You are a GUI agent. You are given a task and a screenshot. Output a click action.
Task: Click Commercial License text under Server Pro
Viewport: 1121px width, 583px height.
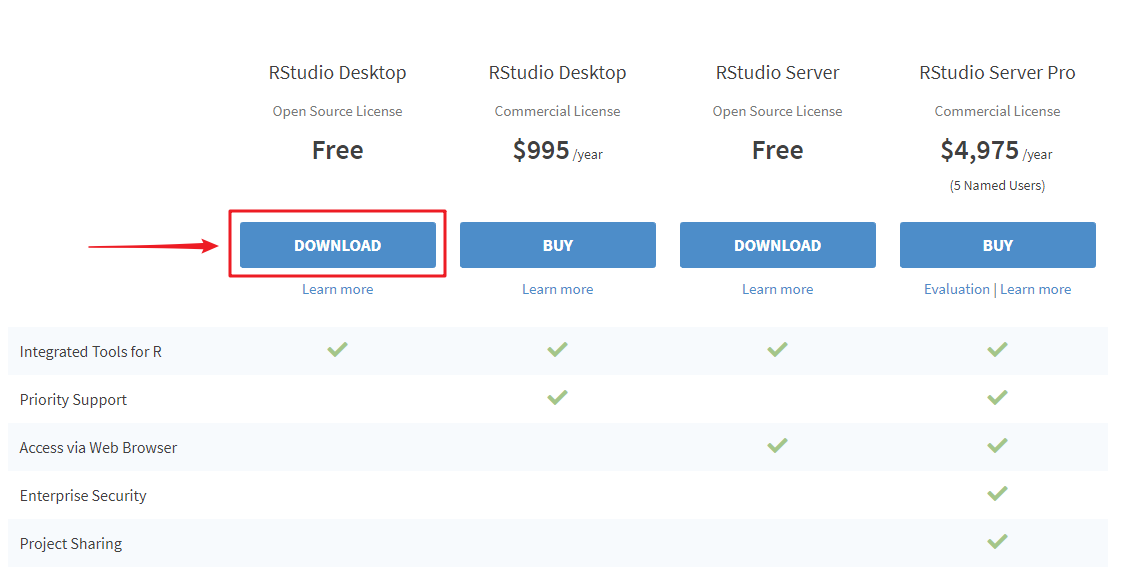click(997, 112)
